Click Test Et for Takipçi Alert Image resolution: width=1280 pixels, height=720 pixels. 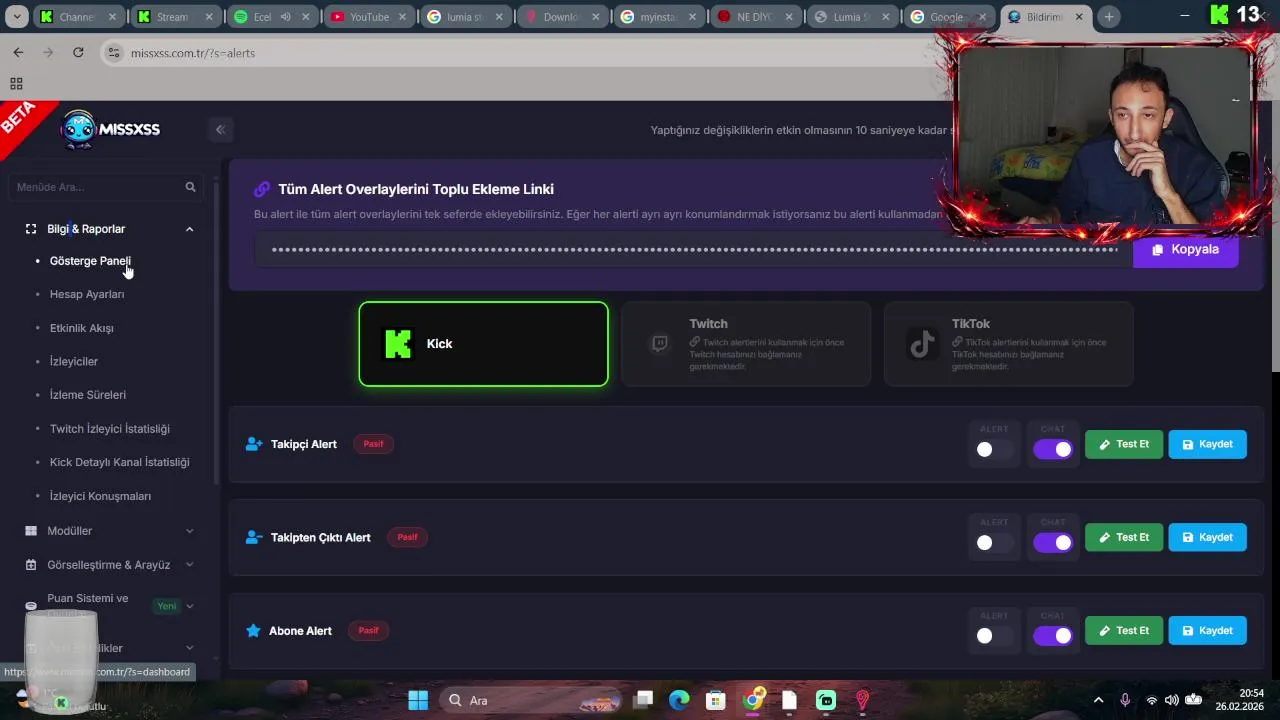point(1124,444)
